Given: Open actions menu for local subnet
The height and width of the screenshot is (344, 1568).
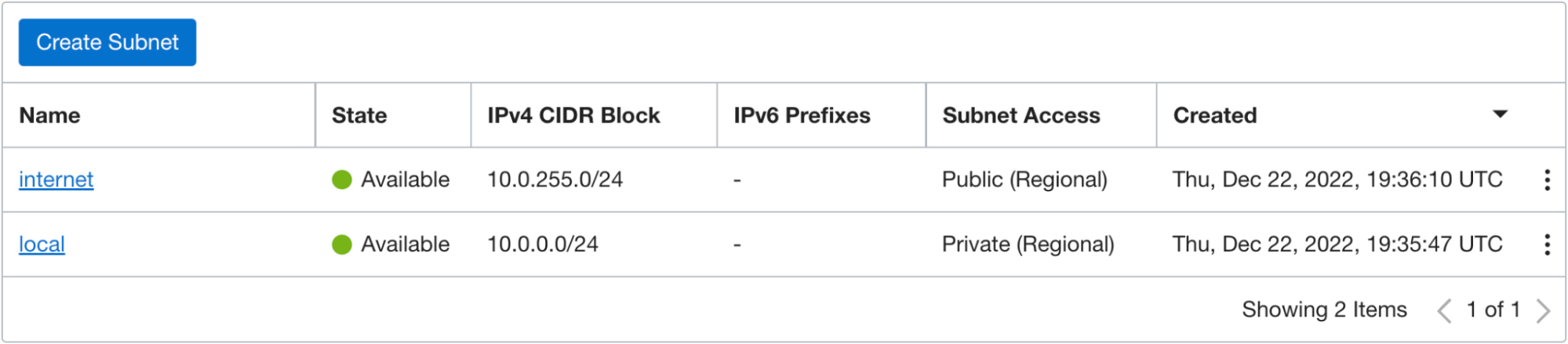Looking at the screenshot, I should (x=1546, y=244).
